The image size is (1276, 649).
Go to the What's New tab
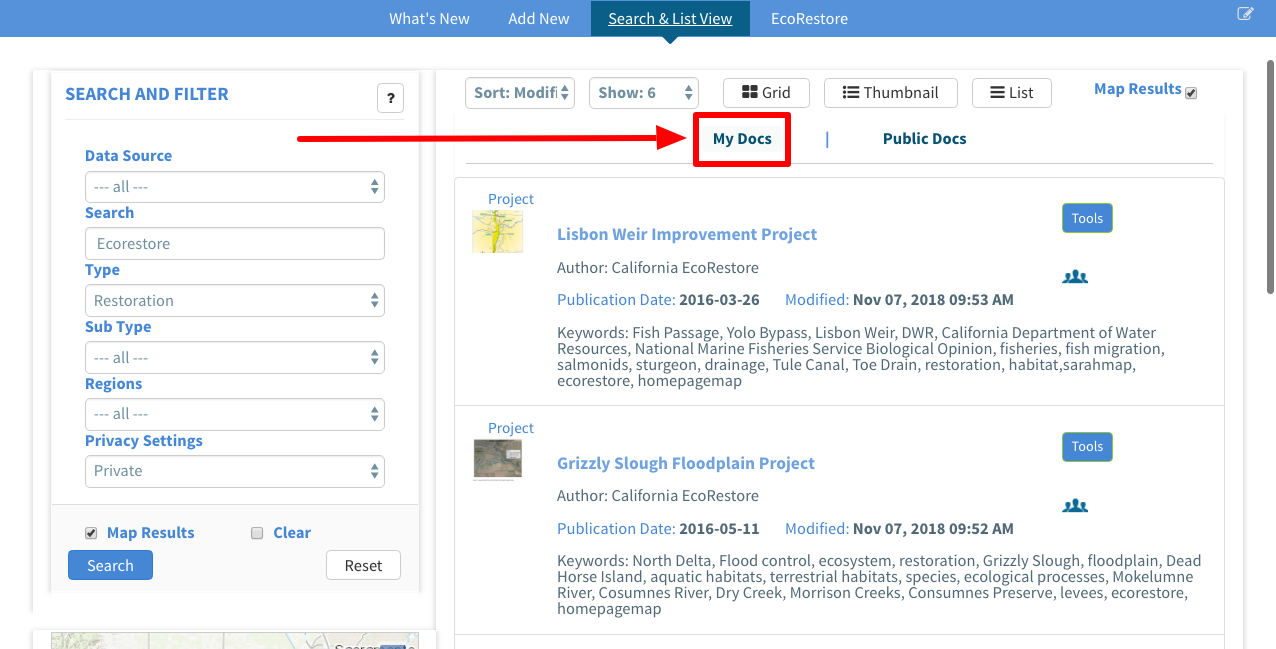(429, 19)
